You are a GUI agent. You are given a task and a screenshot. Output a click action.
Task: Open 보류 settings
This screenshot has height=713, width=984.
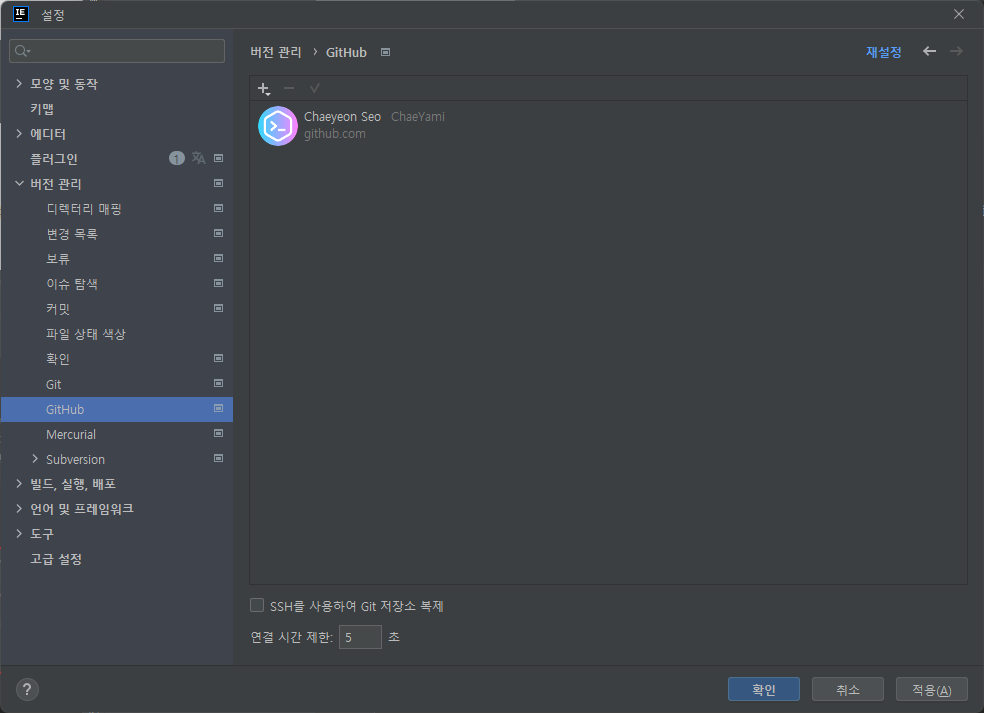(x=58, y=259)
